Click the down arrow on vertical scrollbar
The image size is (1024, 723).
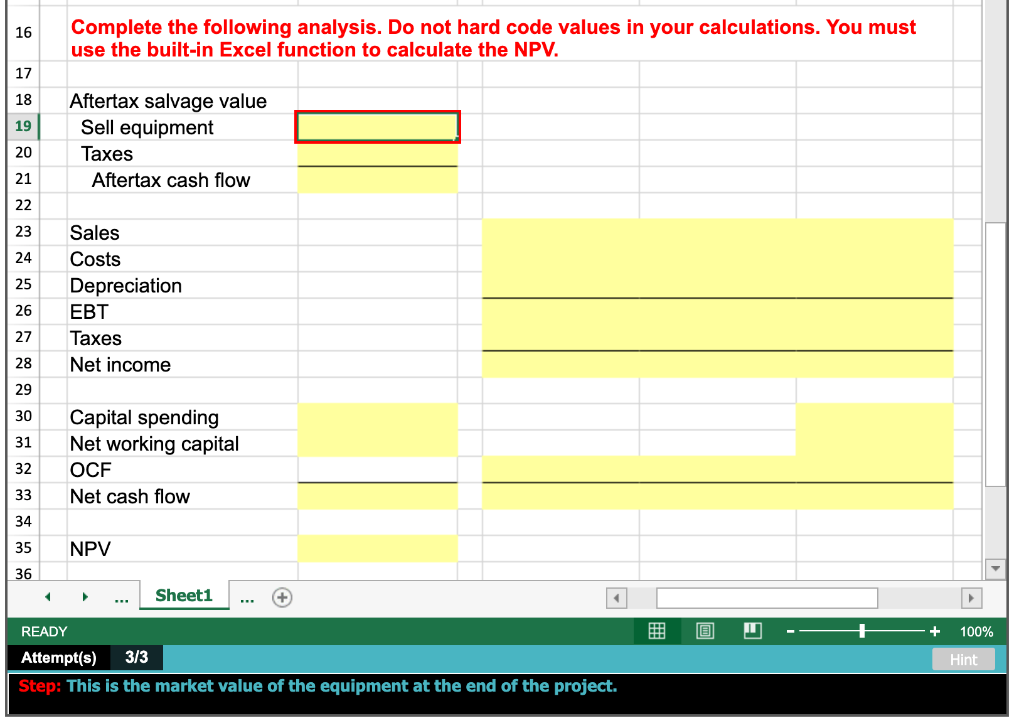[995, 569]
